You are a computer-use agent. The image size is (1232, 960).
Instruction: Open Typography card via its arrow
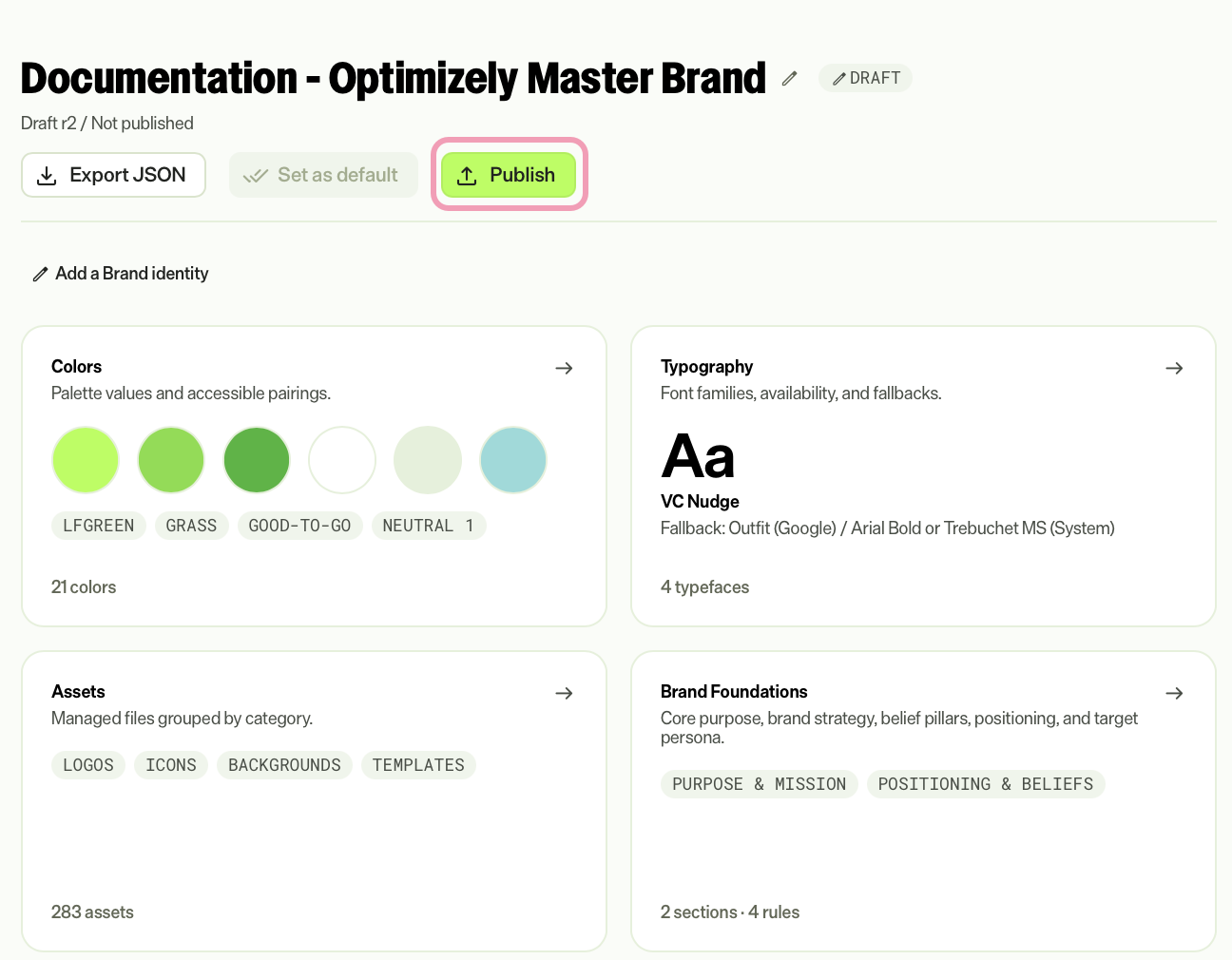pyautogui.click(x=1174, y=368)
